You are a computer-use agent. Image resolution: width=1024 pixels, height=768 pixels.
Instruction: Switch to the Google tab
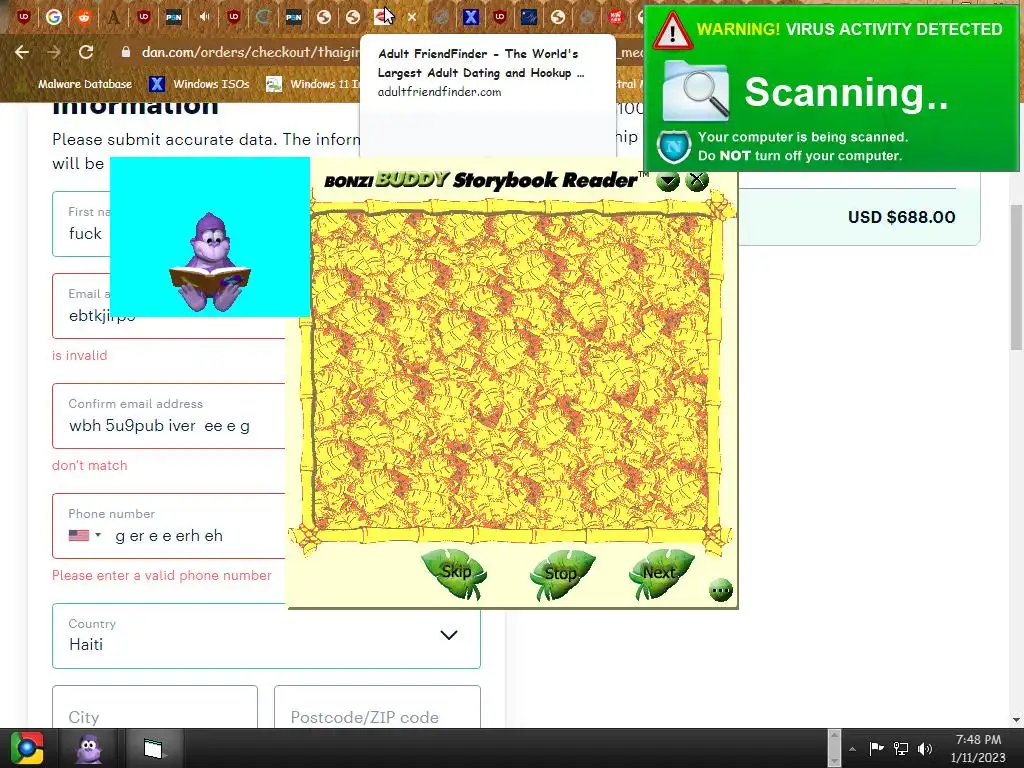tap(54, 17)
